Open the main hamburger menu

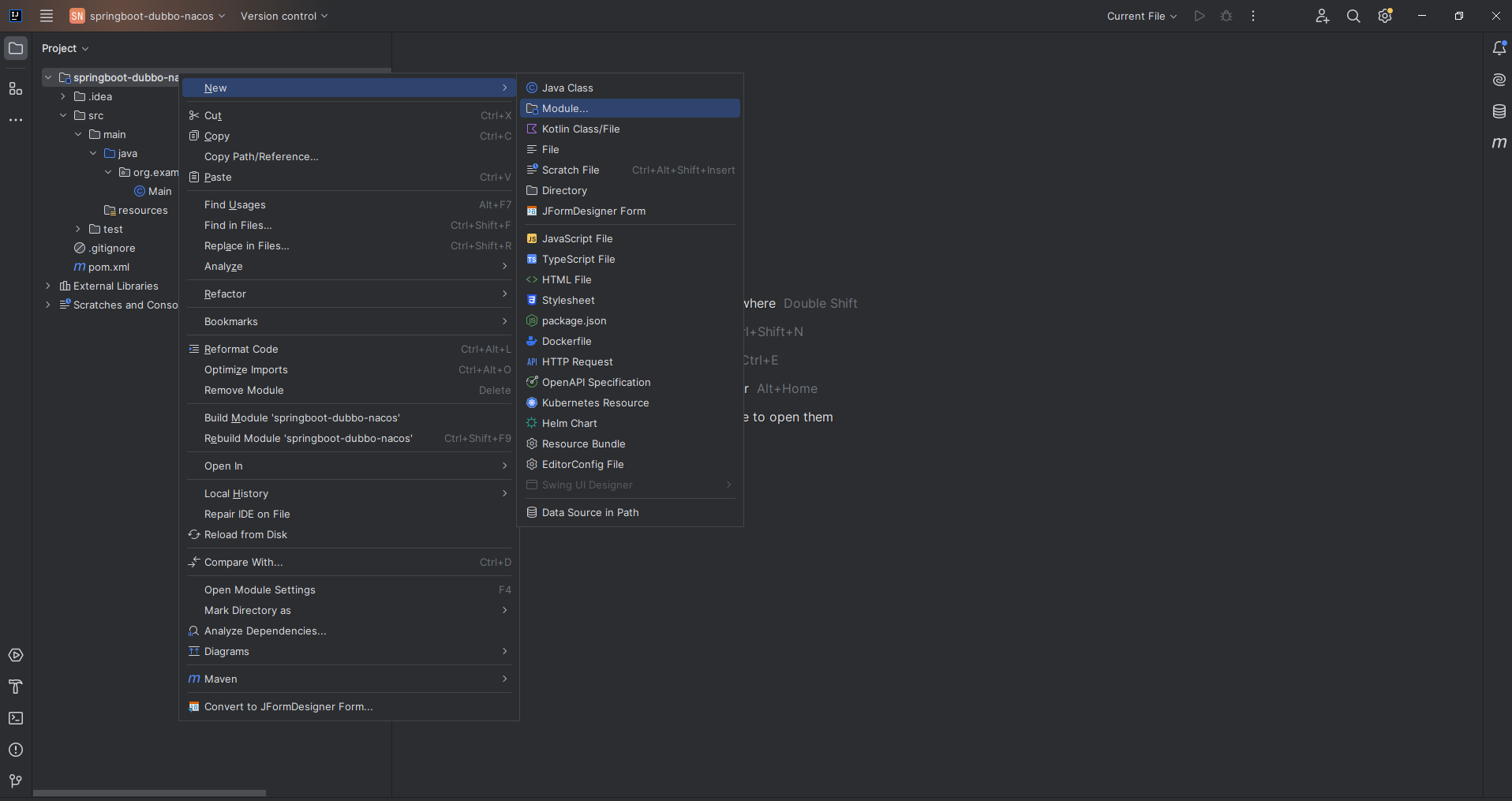pyautogui.click(x=47, y=16)
